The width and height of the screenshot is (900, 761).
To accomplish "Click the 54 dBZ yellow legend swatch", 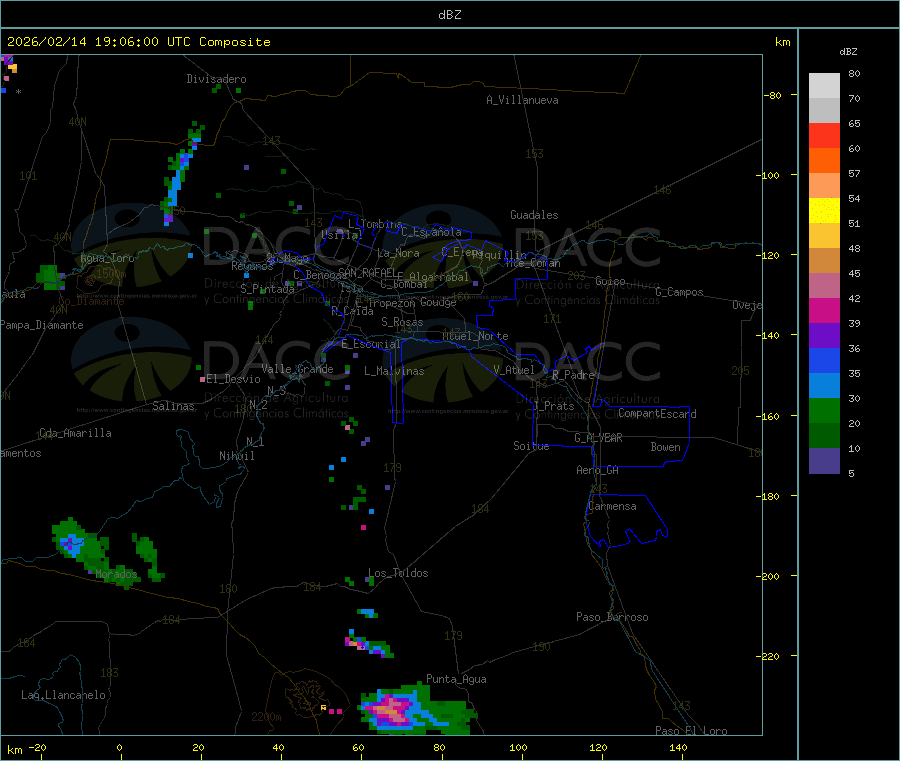I will coord(824,211).
